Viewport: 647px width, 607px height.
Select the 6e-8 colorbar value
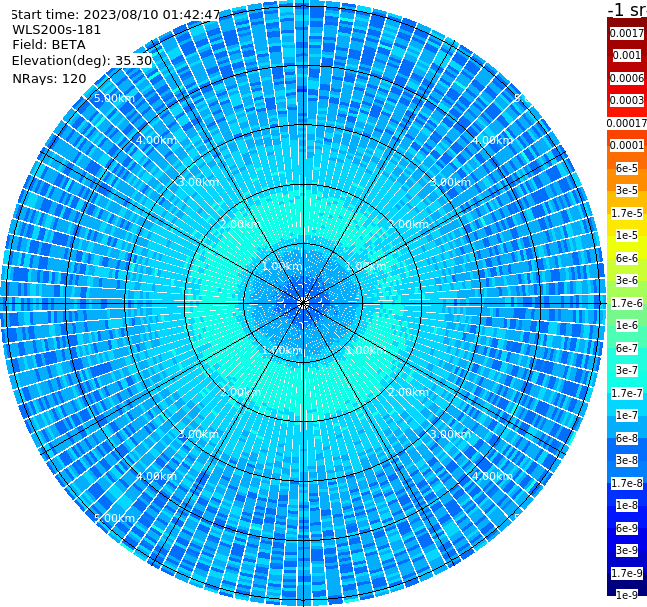click(x=627, y=438)
